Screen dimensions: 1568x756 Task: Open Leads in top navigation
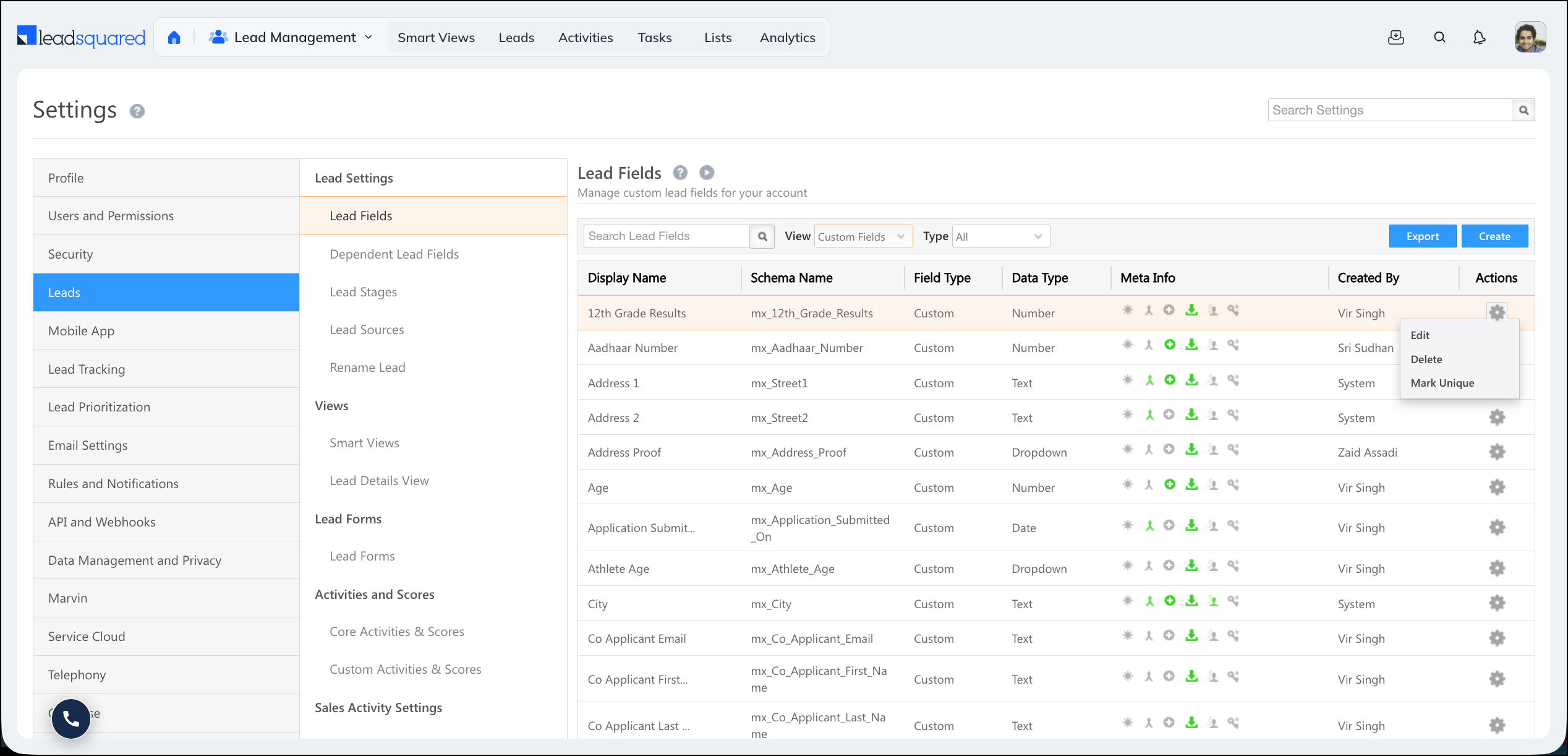(516, 38)
